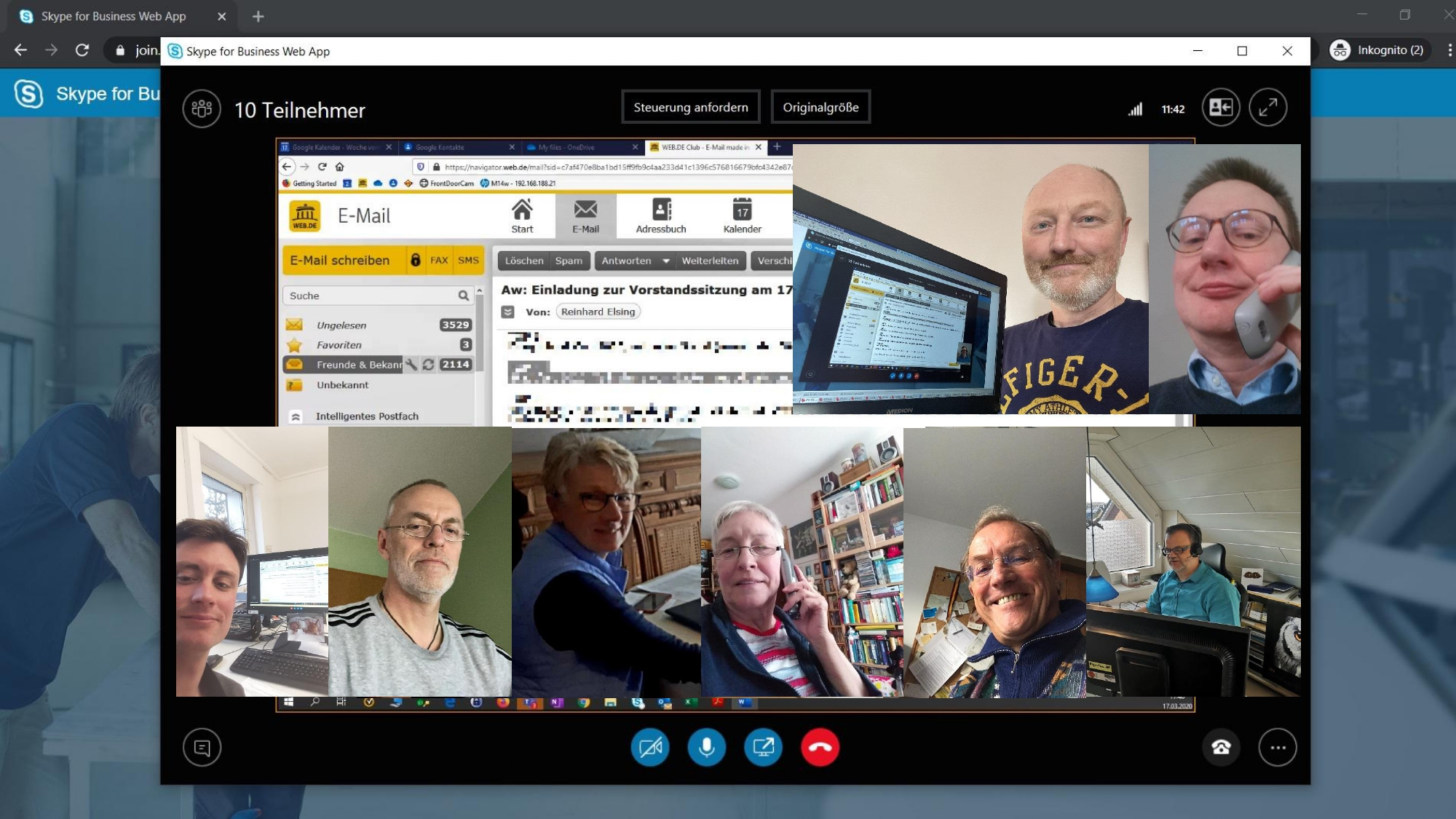Hang up the call
This screenshot has width=1456, height=819.
[x=820, y=747]
